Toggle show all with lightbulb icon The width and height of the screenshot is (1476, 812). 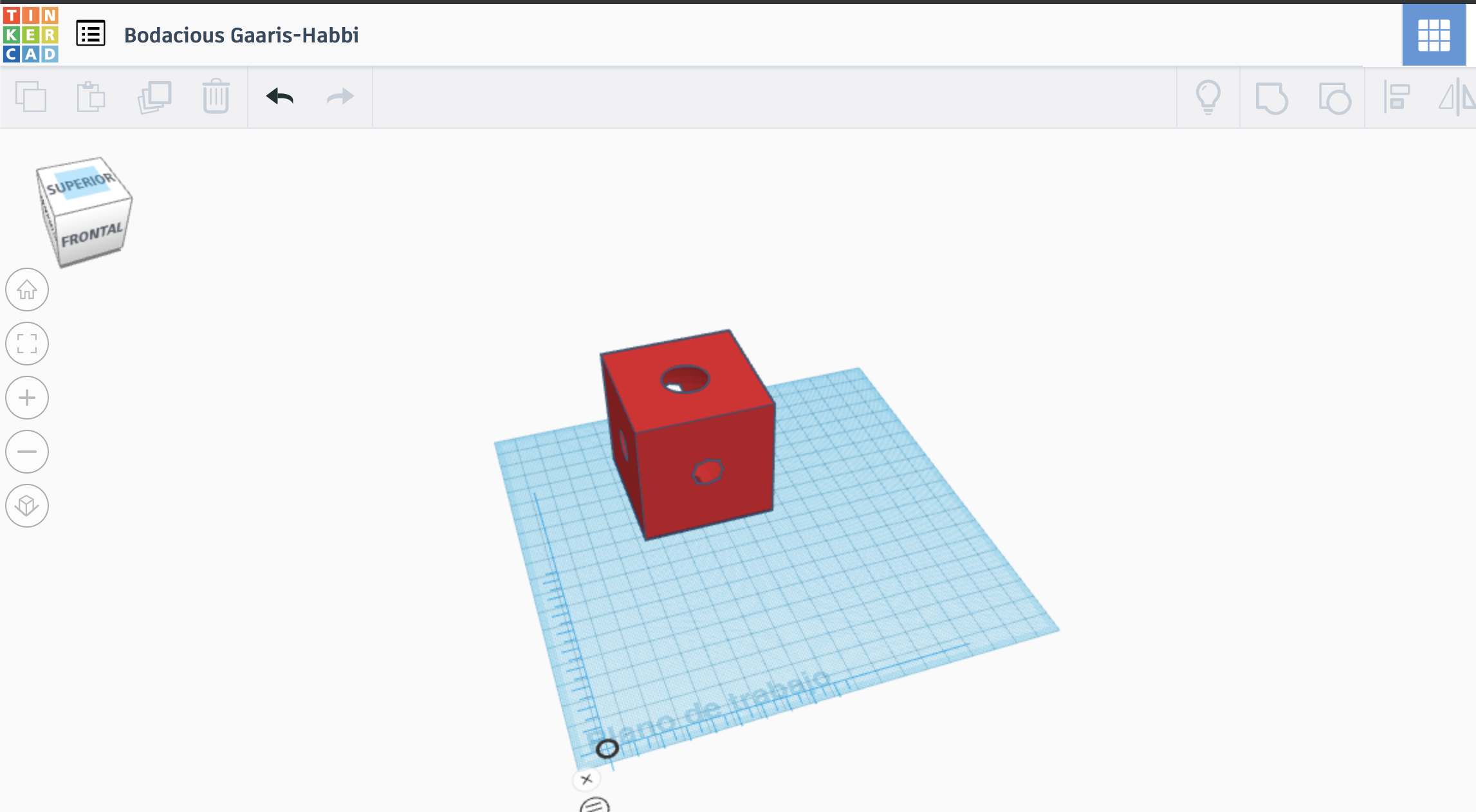(x=1208, y=97)
